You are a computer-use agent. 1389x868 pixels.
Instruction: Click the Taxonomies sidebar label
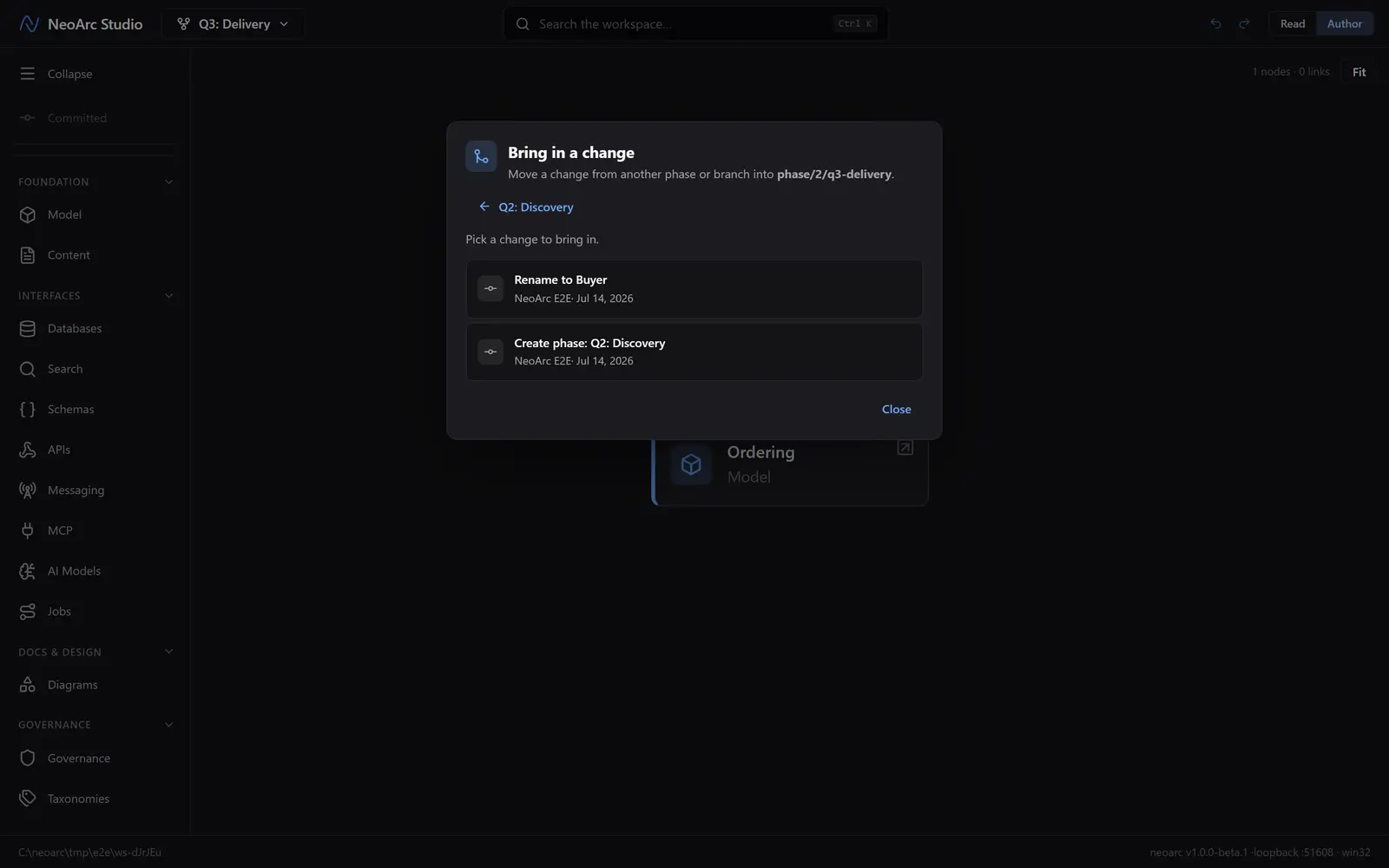[x=78, y=799]
